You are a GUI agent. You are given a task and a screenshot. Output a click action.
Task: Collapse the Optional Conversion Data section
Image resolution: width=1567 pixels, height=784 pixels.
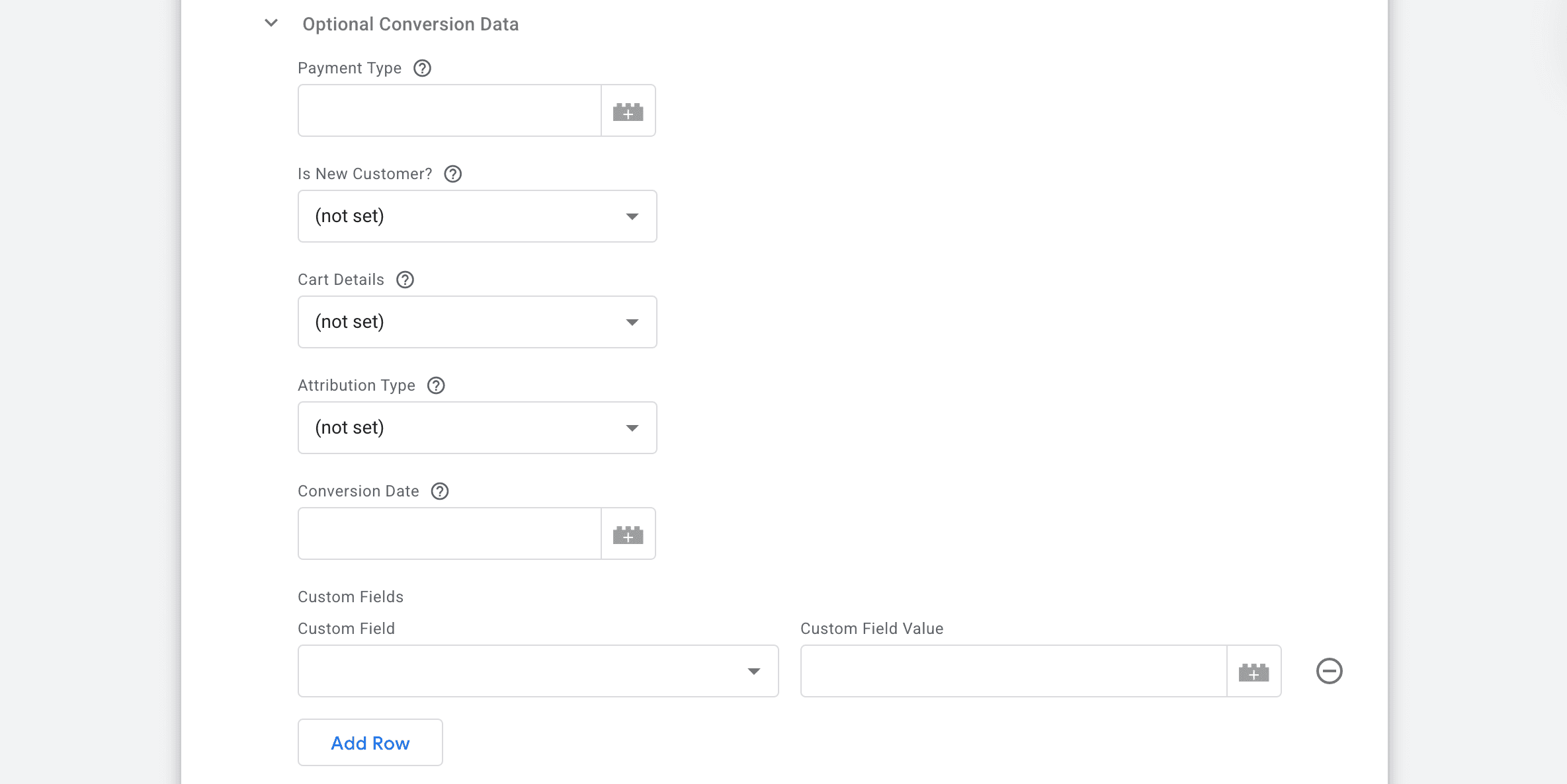(x=270, y=22)
